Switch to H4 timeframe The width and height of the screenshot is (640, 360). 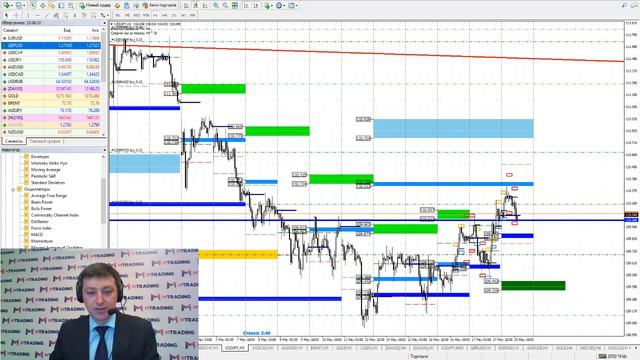(164, 15)
